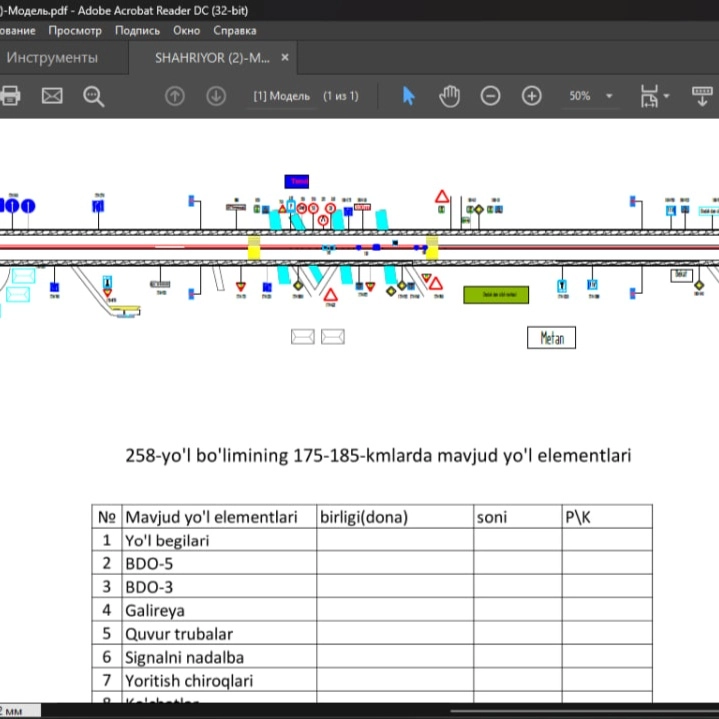Click the page number input field

(281, 96)
